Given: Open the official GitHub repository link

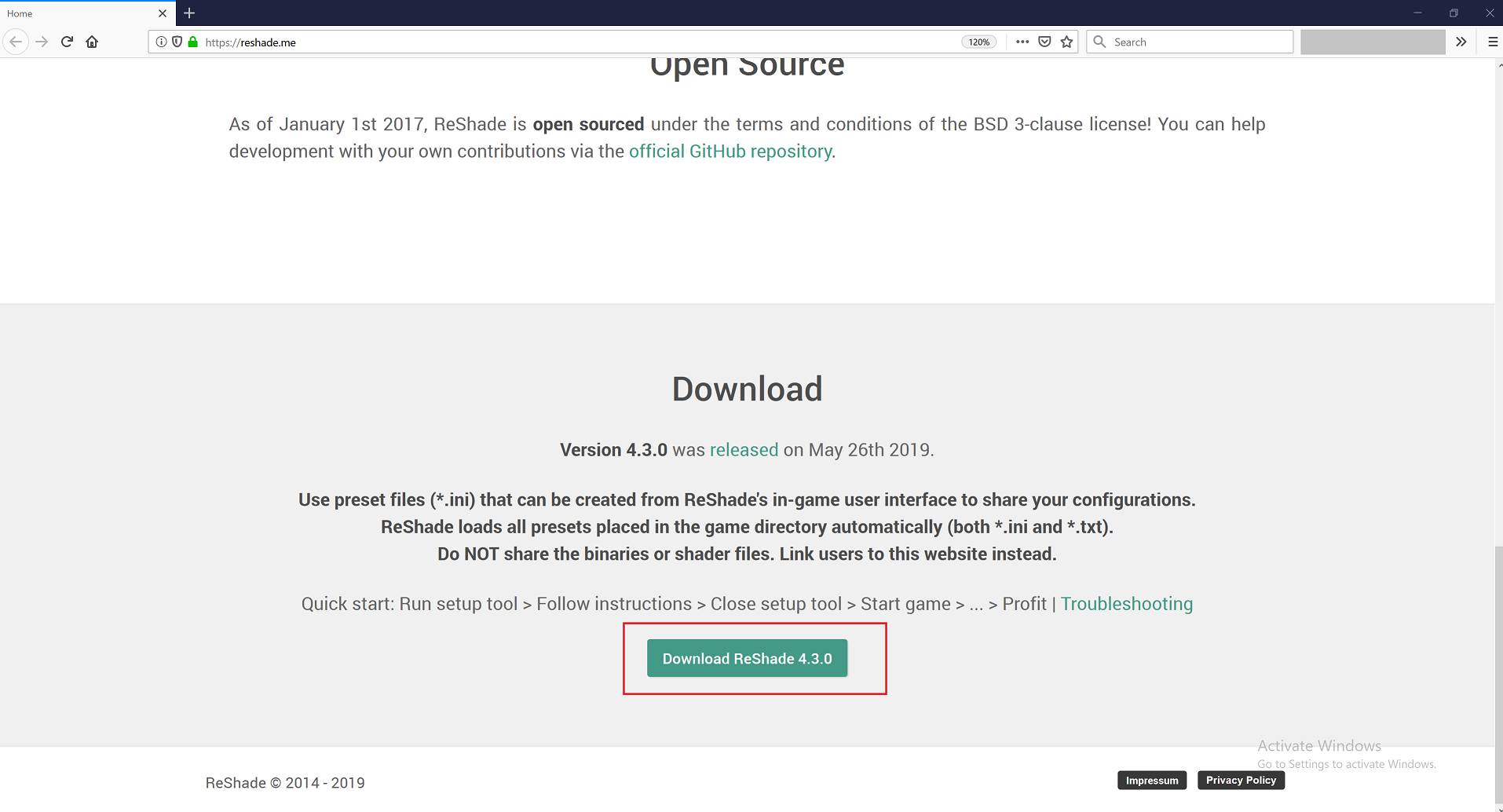Looking at the screenshot, I should [x=730, y=151].
